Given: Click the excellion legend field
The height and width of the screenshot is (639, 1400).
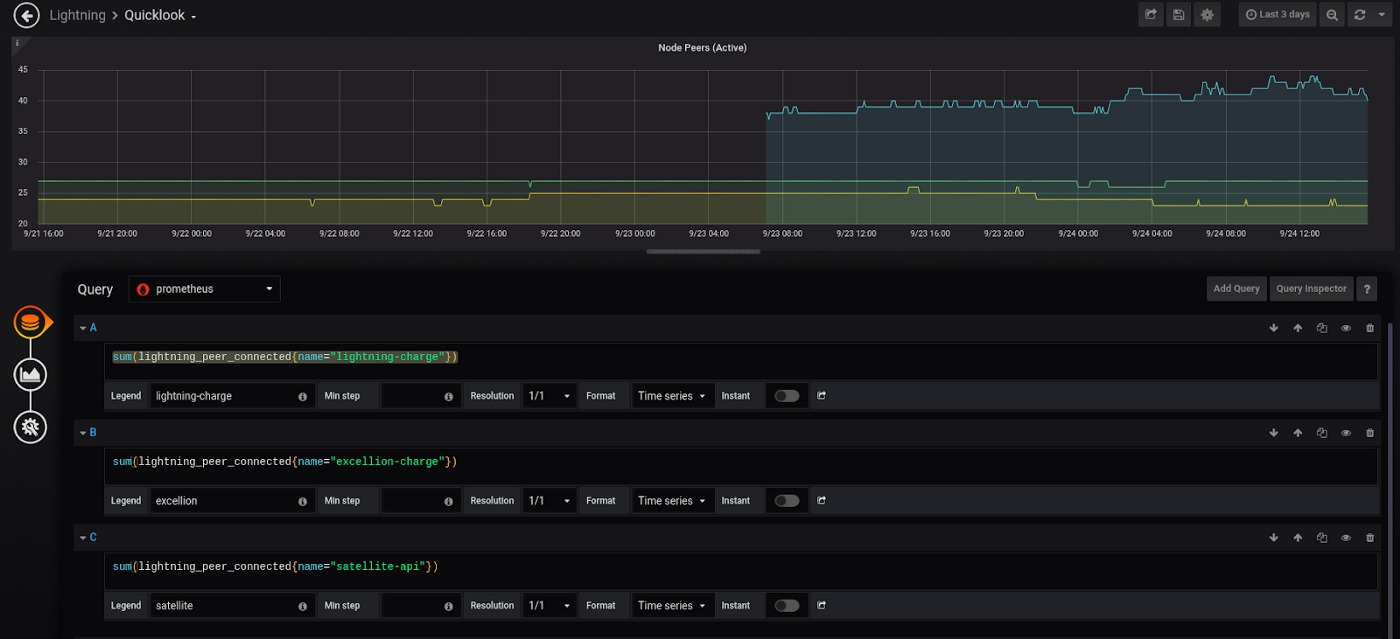Looking at the screenshot, I should pyautogui.click(x=232, y=501).
